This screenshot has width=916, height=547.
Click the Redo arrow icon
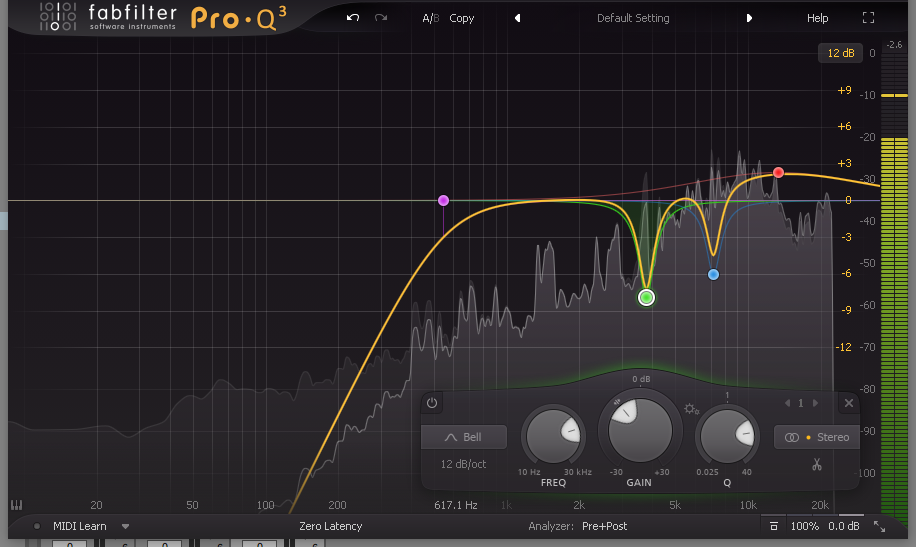381,18
